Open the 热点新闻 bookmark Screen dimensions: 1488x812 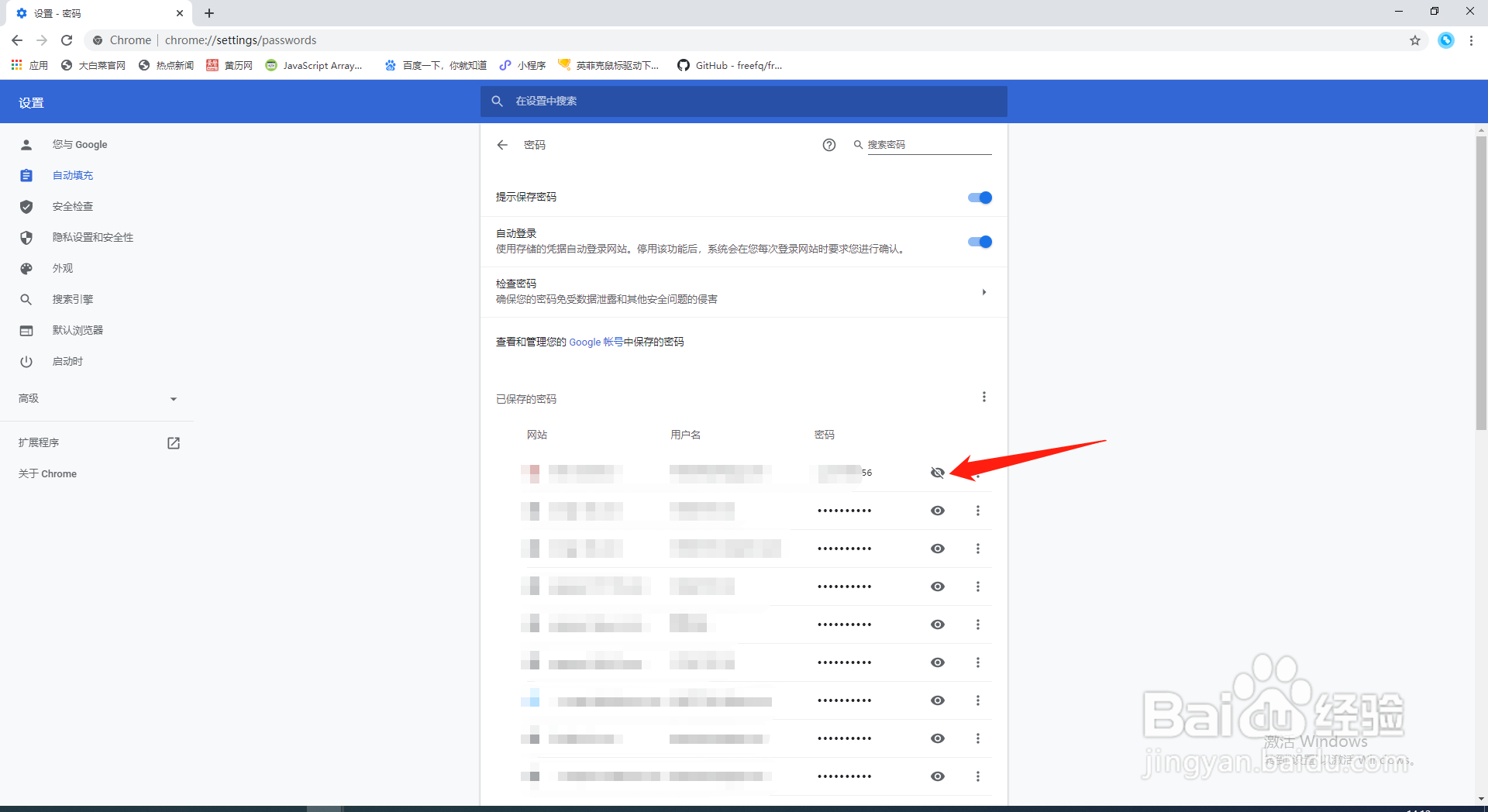pos(166,66)
